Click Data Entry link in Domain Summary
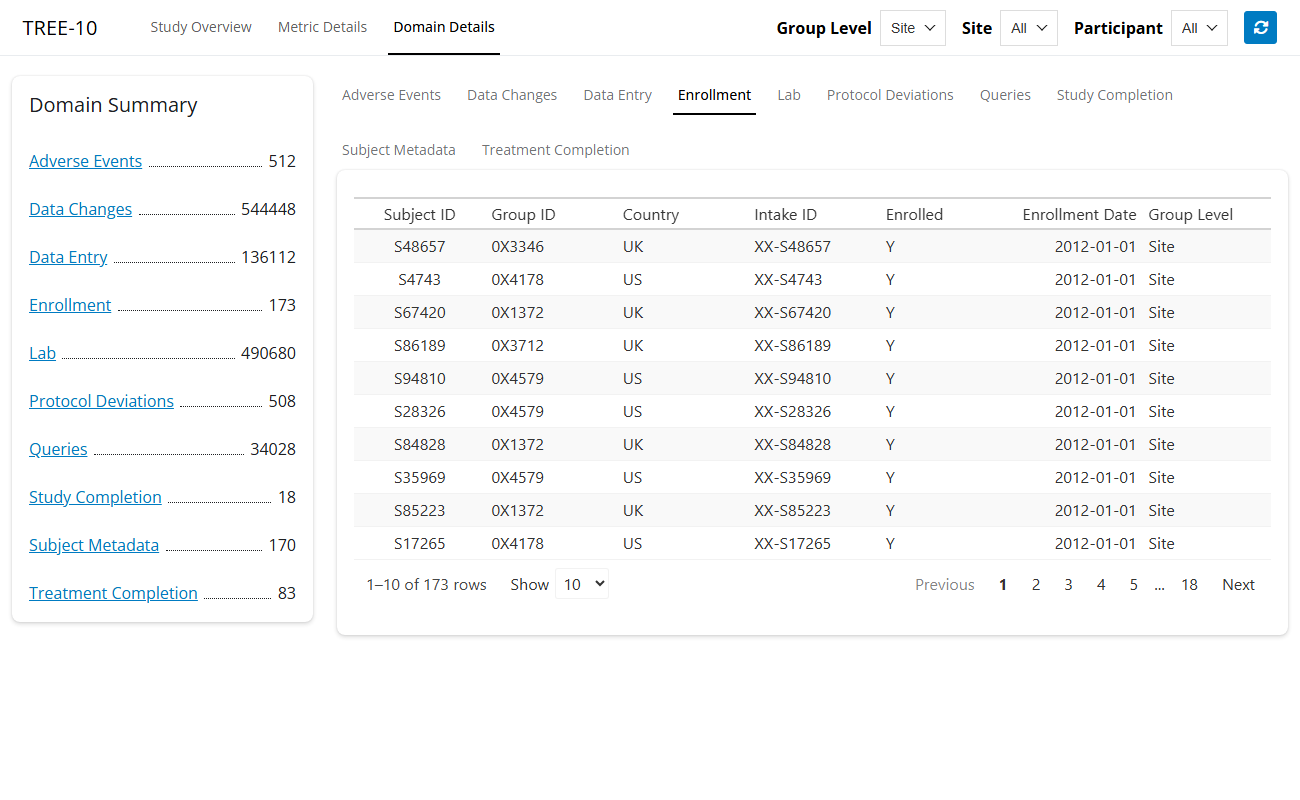The height and width of the screenshot is (800, 1300). point(68,257)
